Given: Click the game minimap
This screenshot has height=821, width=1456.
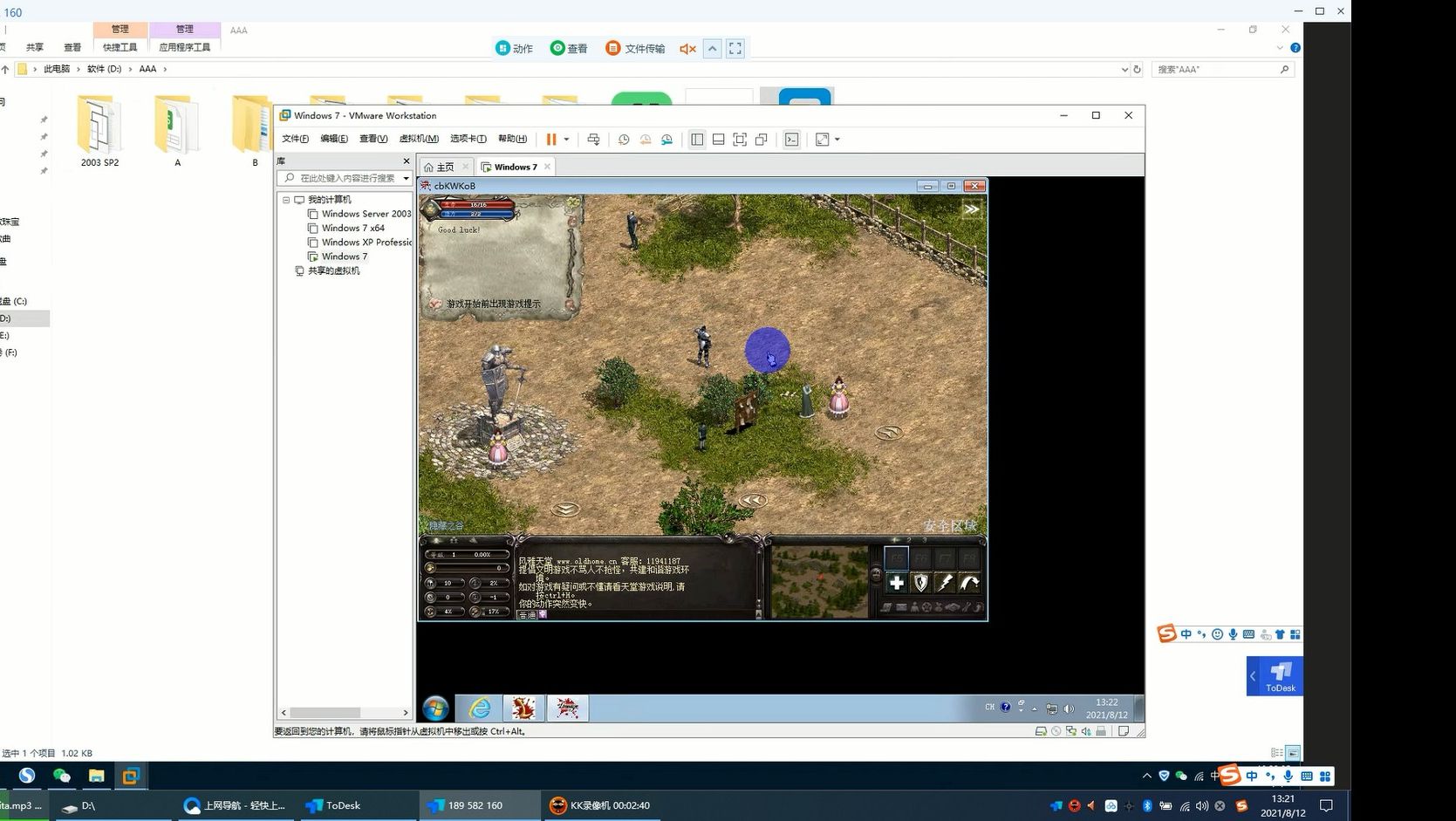Looking at the screenshot, I should (820, 583).
